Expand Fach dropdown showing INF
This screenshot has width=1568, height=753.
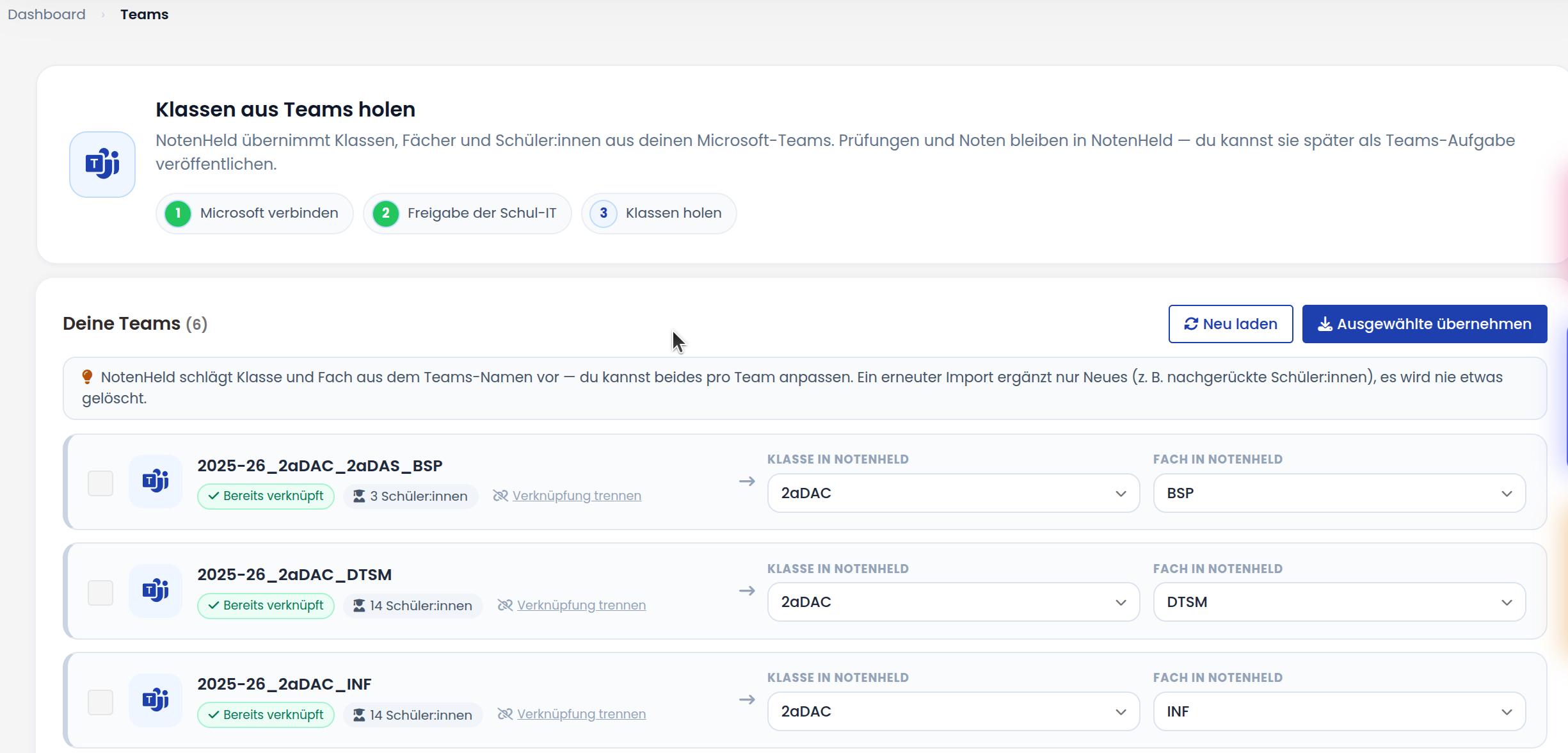click(1340, 711)
